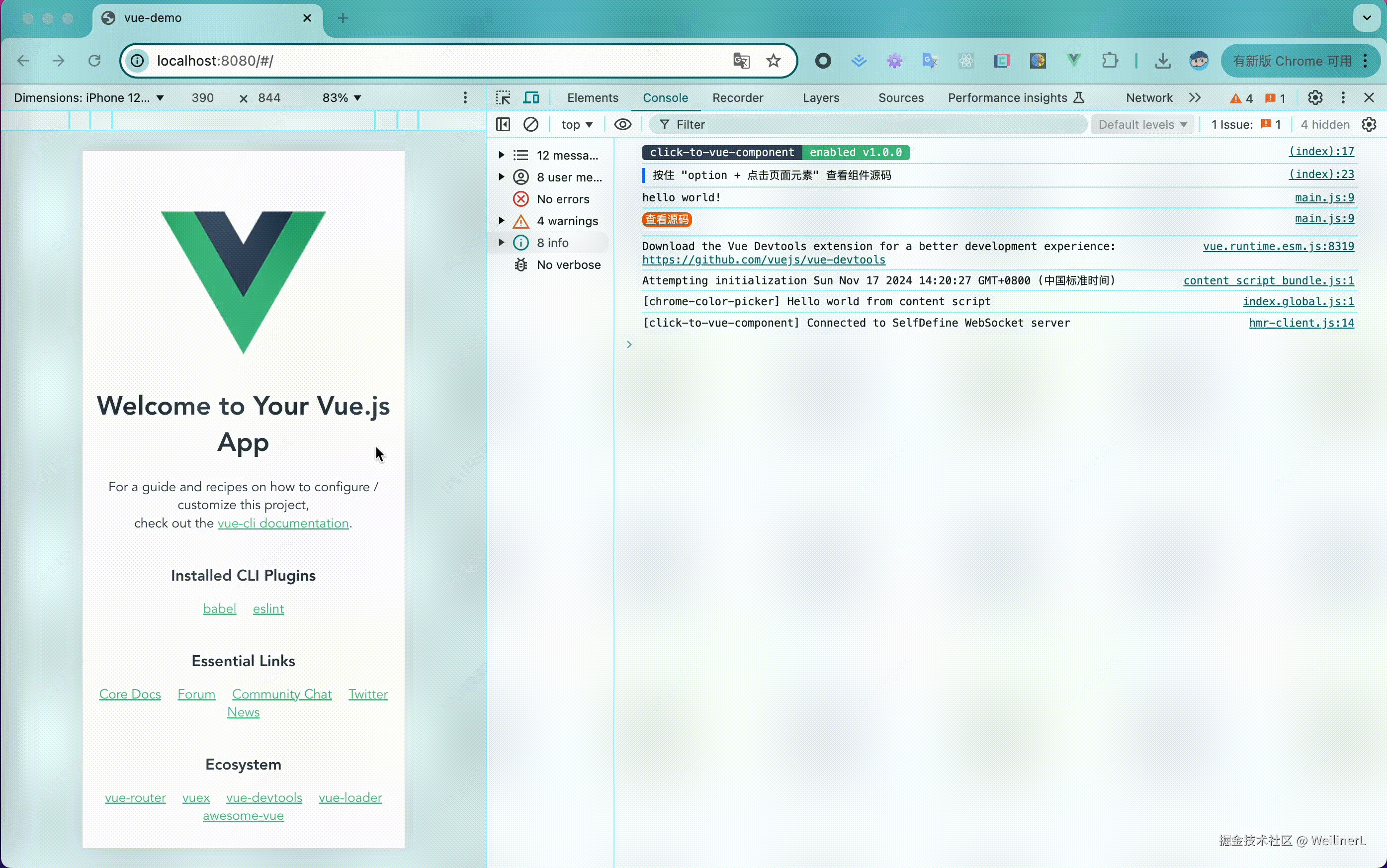Click the eye icon to create a live expression
The height and width of the screenshot is (868, 1387).
(x=622, y=125)
